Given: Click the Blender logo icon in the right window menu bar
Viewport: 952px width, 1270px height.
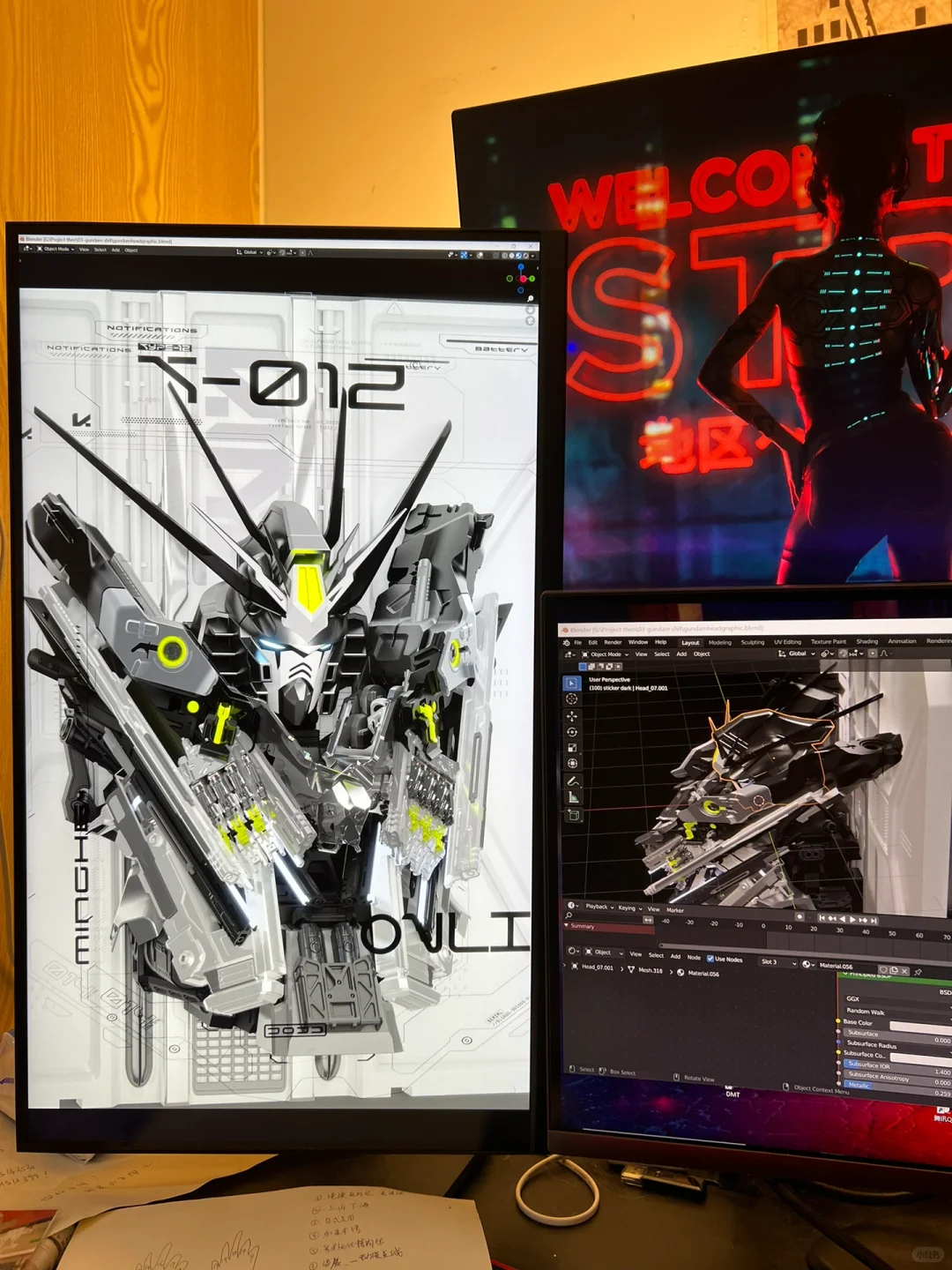Looking at the screenshot, I should (566, 642).
